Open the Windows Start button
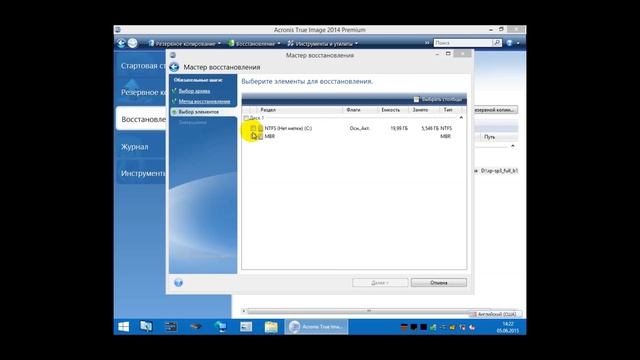 point(124,327)
